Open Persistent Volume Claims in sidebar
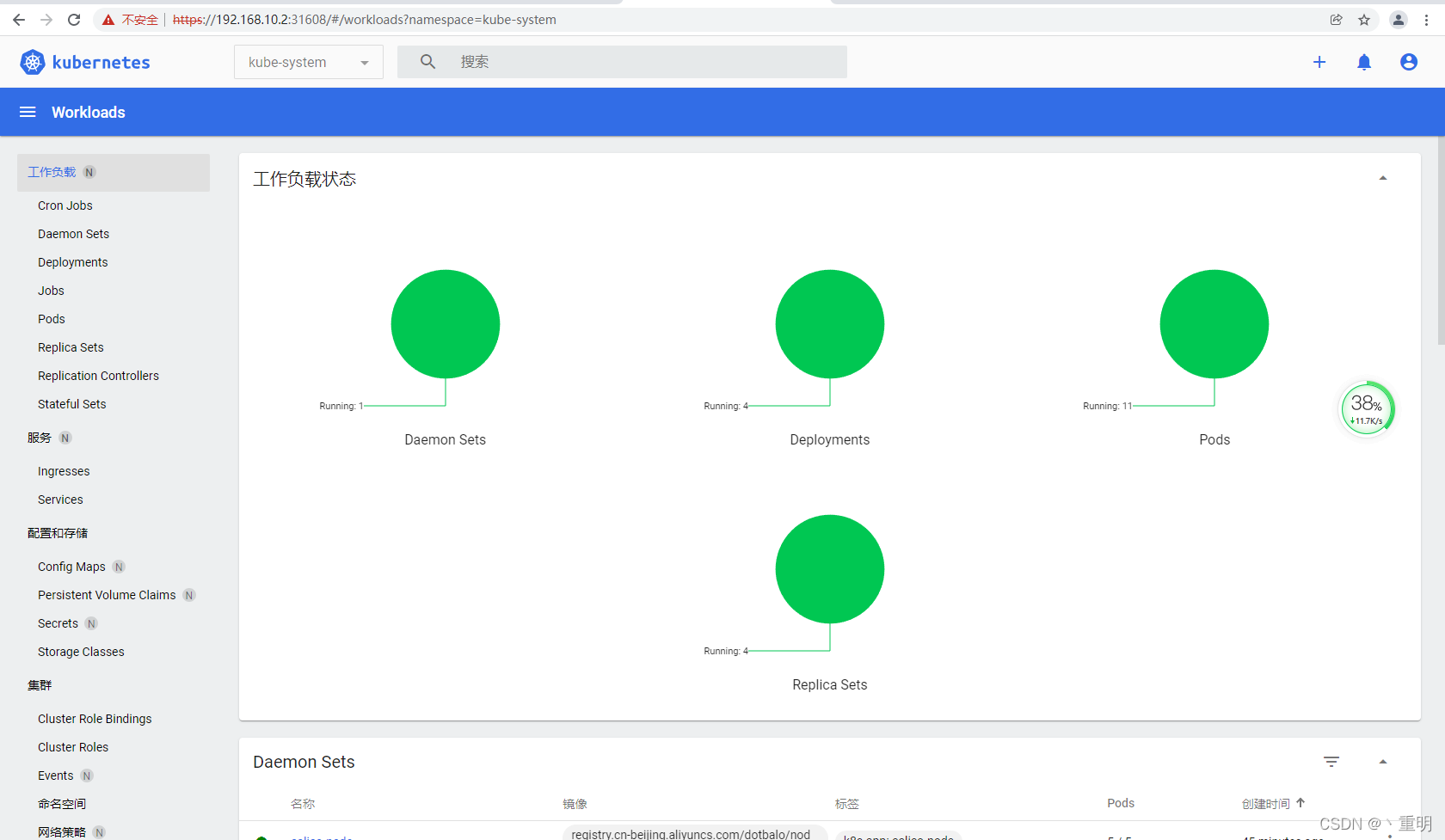Viewport: 1445px width, 840px height. pyautogui.click(x=107, y=595)
